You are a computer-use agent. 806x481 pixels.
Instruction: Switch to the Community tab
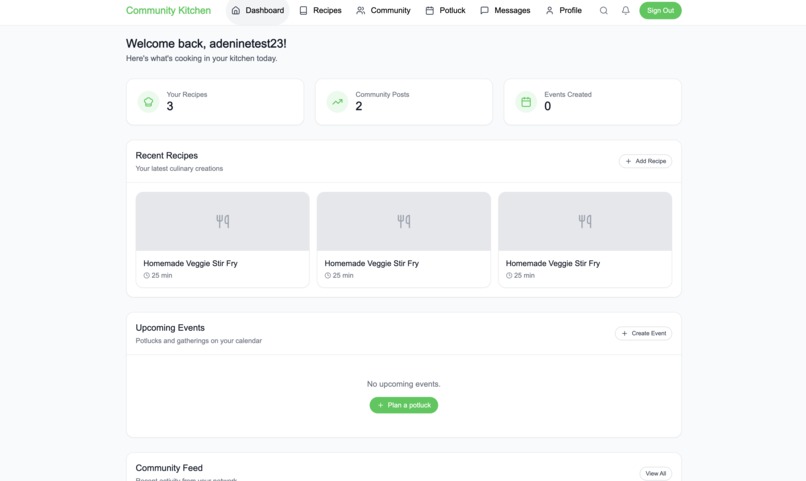pyautogui.click(x=383, y=10)
